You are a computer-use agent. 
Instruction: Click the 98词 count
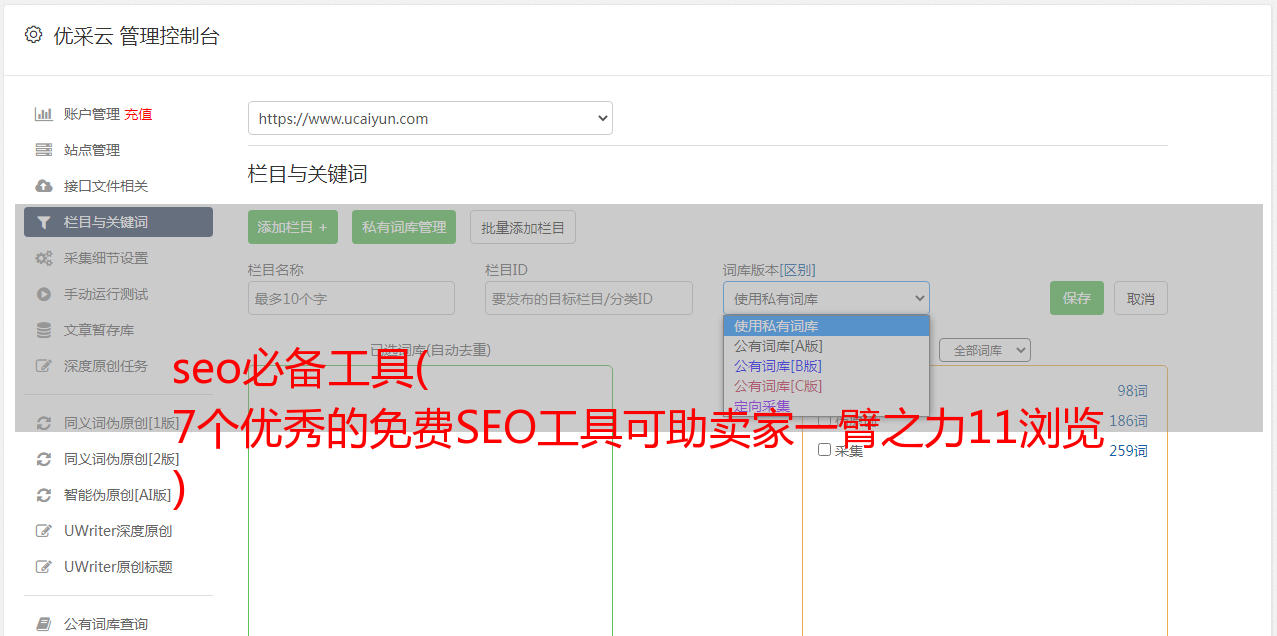tap(1132, 391)
